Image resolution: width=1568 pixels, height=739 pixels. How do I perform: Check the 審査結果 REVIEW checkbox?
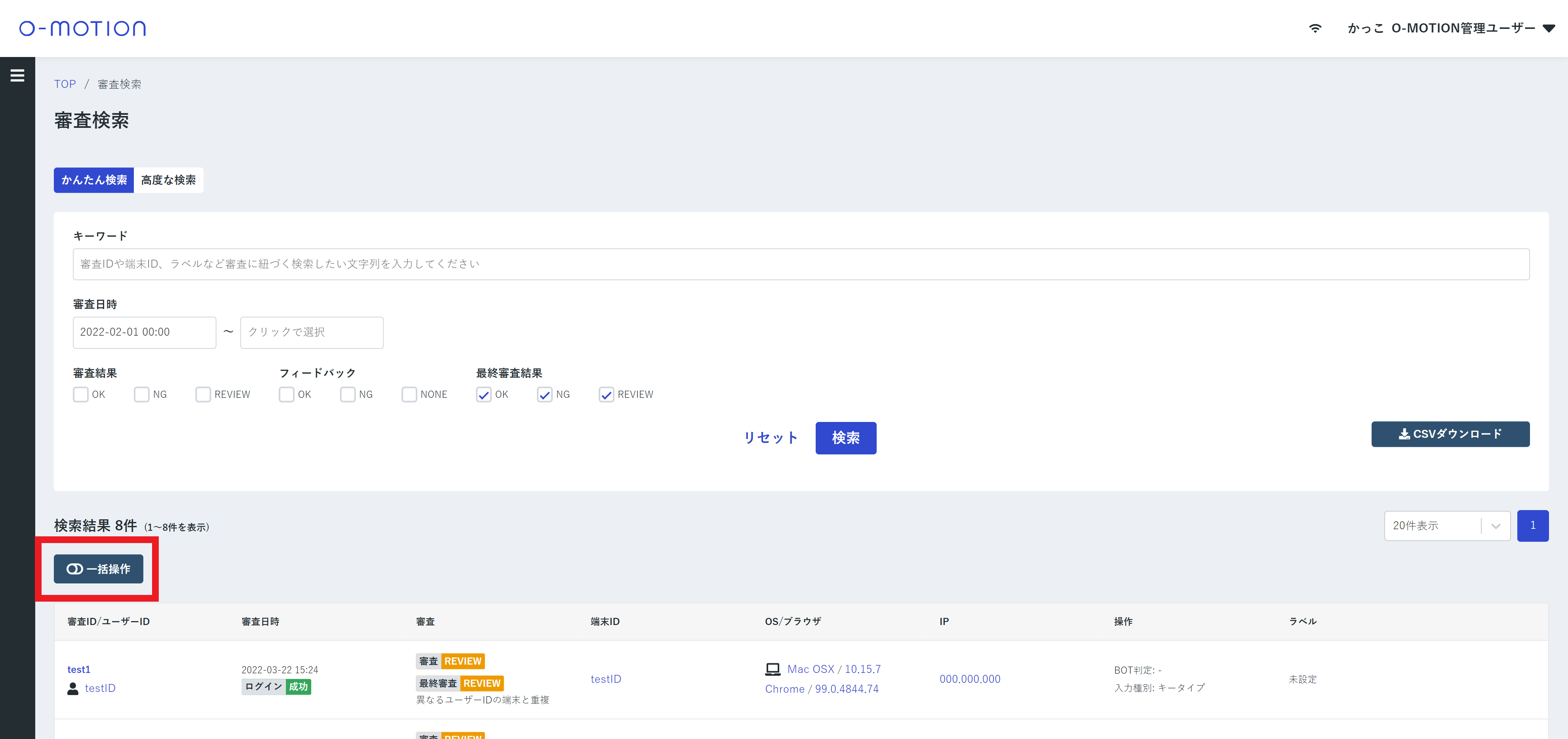tap(203, 395)
